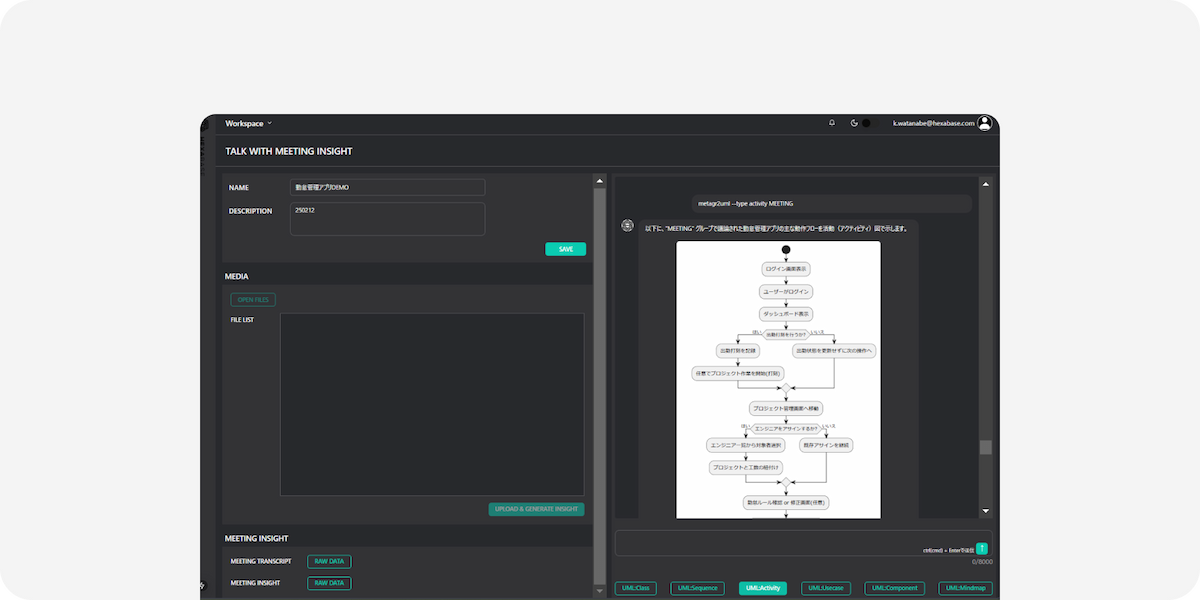The height and width of the screenshot is (600, 1200).
Task: Click the lightning icon at sidebar bottom
Action: tap(203, 586)
